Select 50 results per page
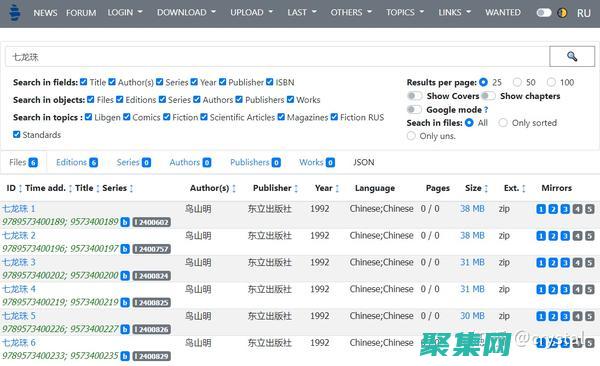Screen dimensions: 600x366 (517, 82)
